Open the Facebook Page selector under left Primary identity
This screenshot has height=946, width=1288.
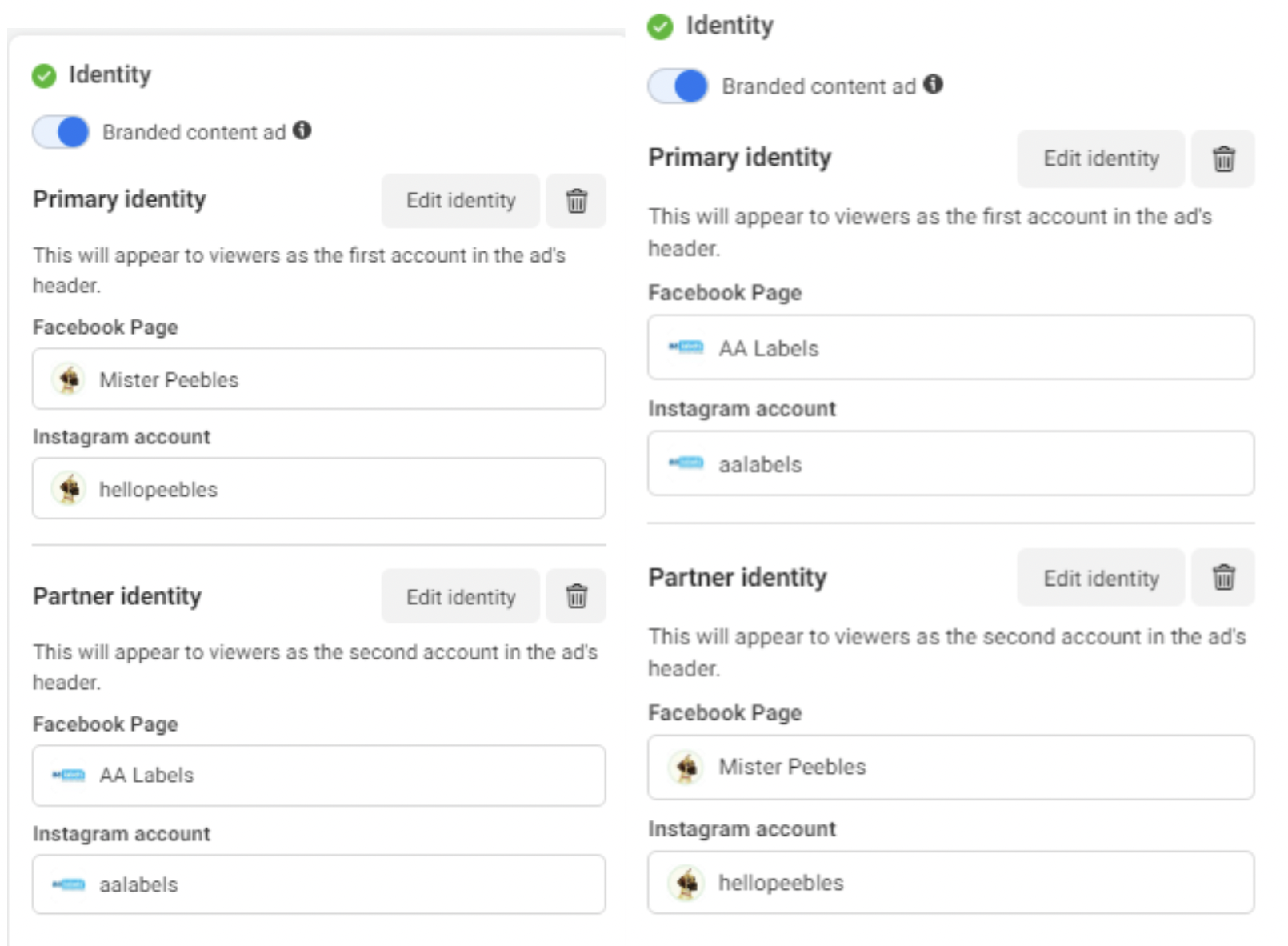[318, 379]
